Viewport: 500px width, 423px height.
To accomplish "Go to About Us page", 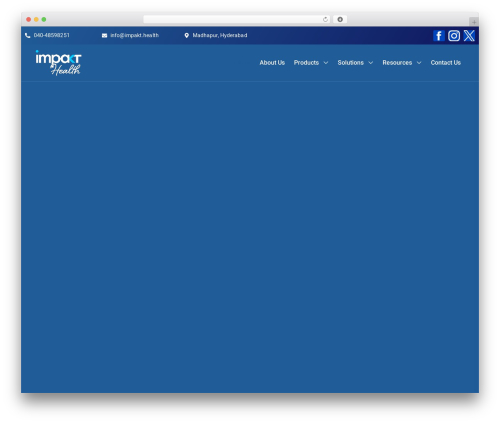I will tap(272, 63).
